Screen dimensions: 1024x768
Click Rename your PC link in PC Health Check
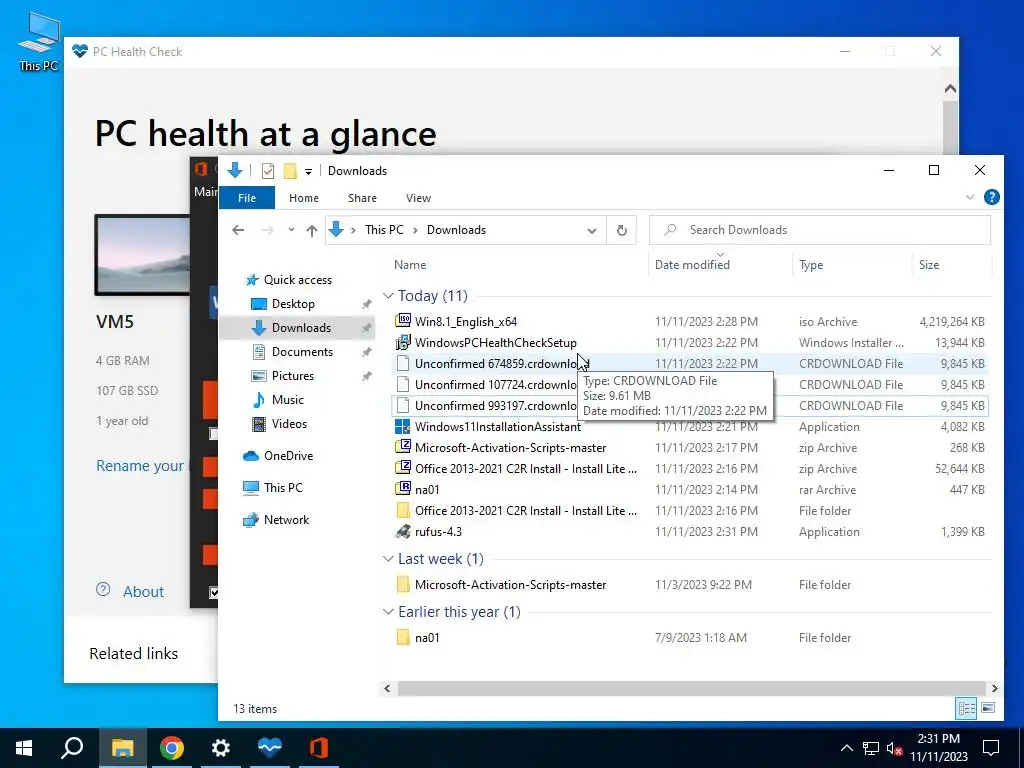coord(140,466)
